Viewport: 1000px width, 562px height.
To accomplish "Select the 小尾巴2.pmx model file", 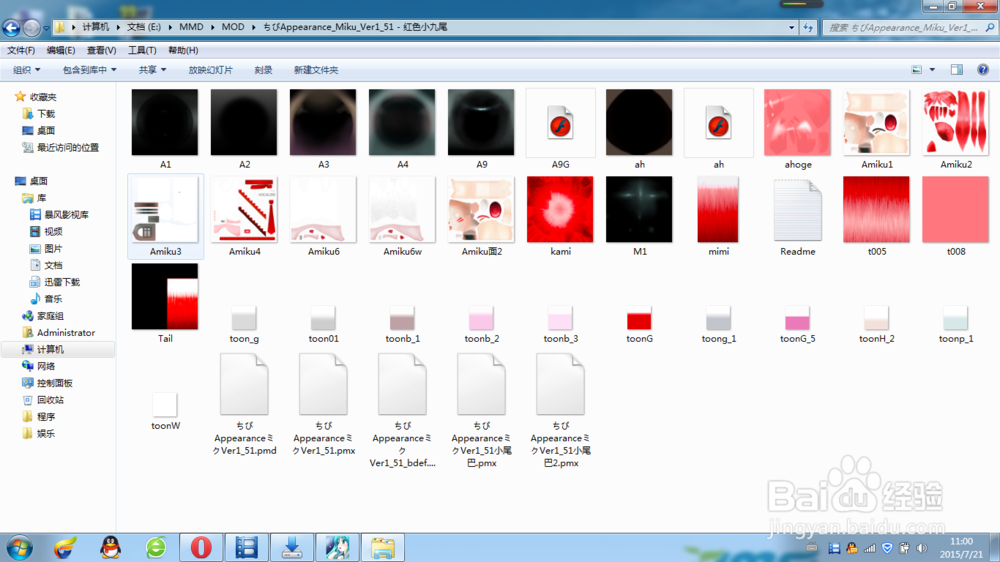I will (561, 385).
